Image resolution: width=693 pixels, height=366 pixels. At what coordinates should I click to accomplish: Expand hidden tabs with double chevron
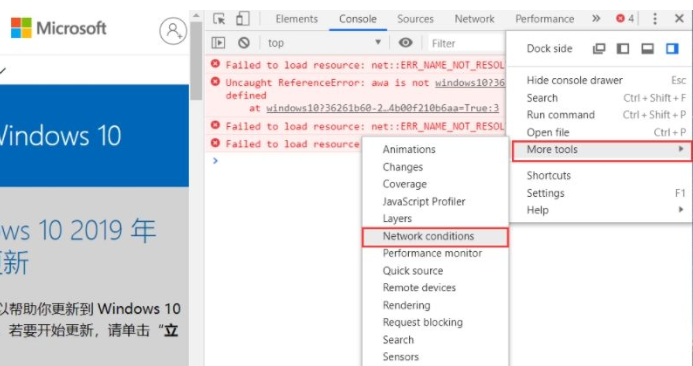596,19
